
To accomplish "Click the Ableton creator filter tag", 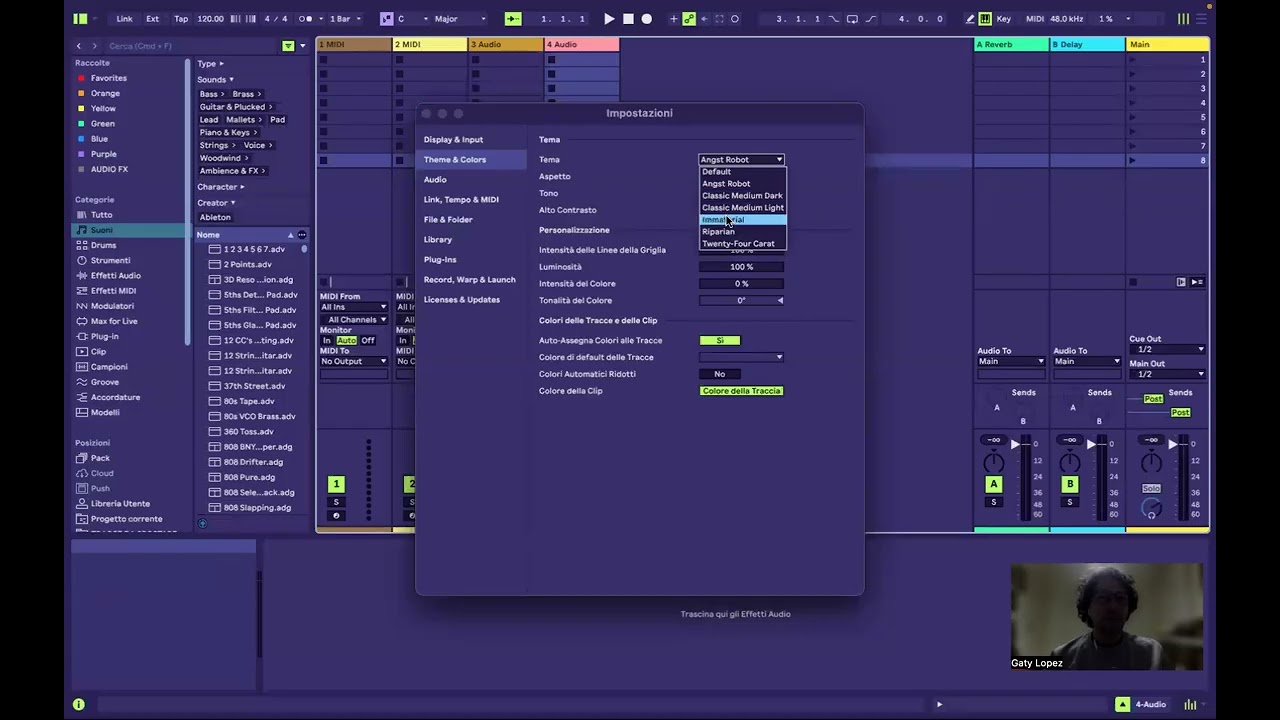I will pos(215,217).
